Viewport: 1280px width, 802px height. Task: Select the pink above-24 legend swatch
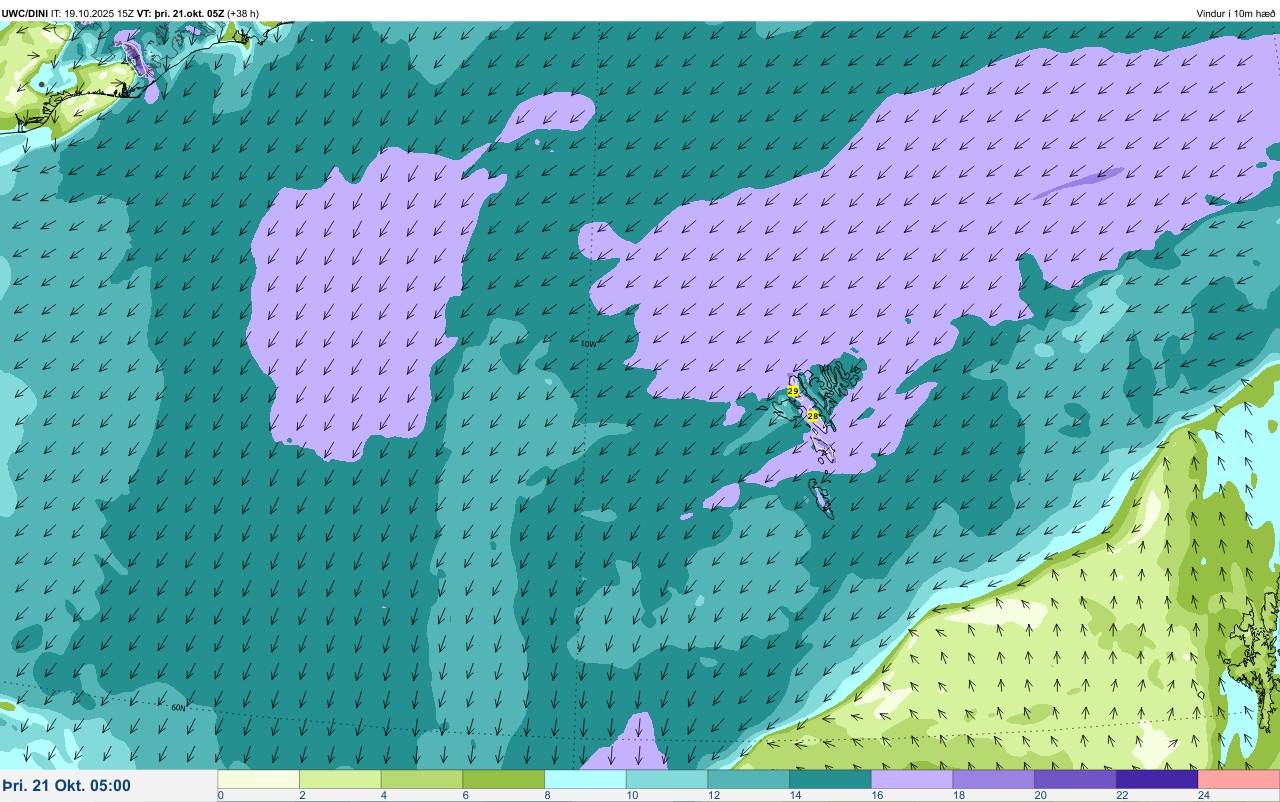tap(1239, 779)
